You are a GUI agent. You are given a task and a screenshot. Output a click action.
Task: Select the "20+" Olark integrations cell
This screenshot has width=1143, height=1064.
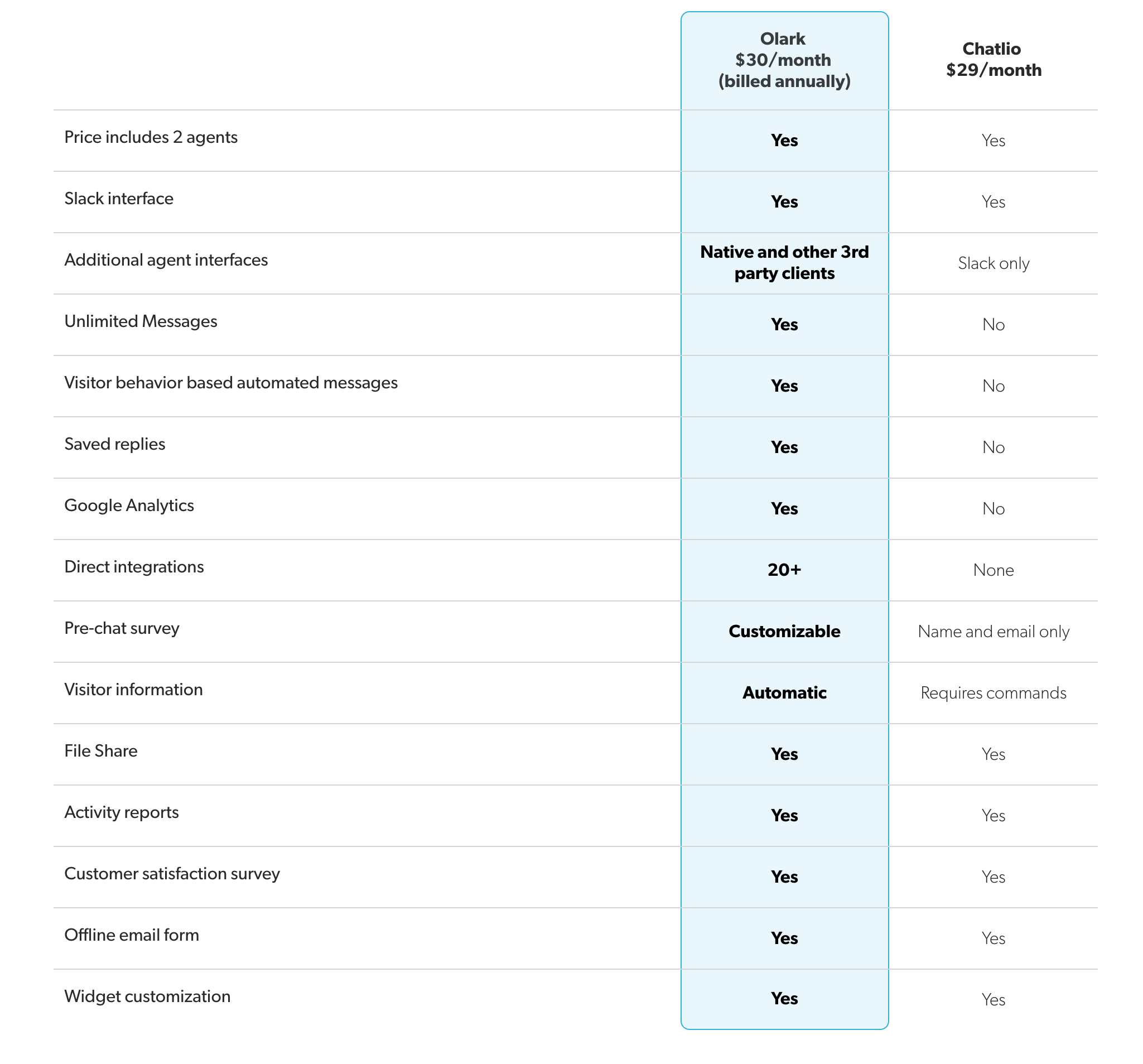(x=784, y=570)
